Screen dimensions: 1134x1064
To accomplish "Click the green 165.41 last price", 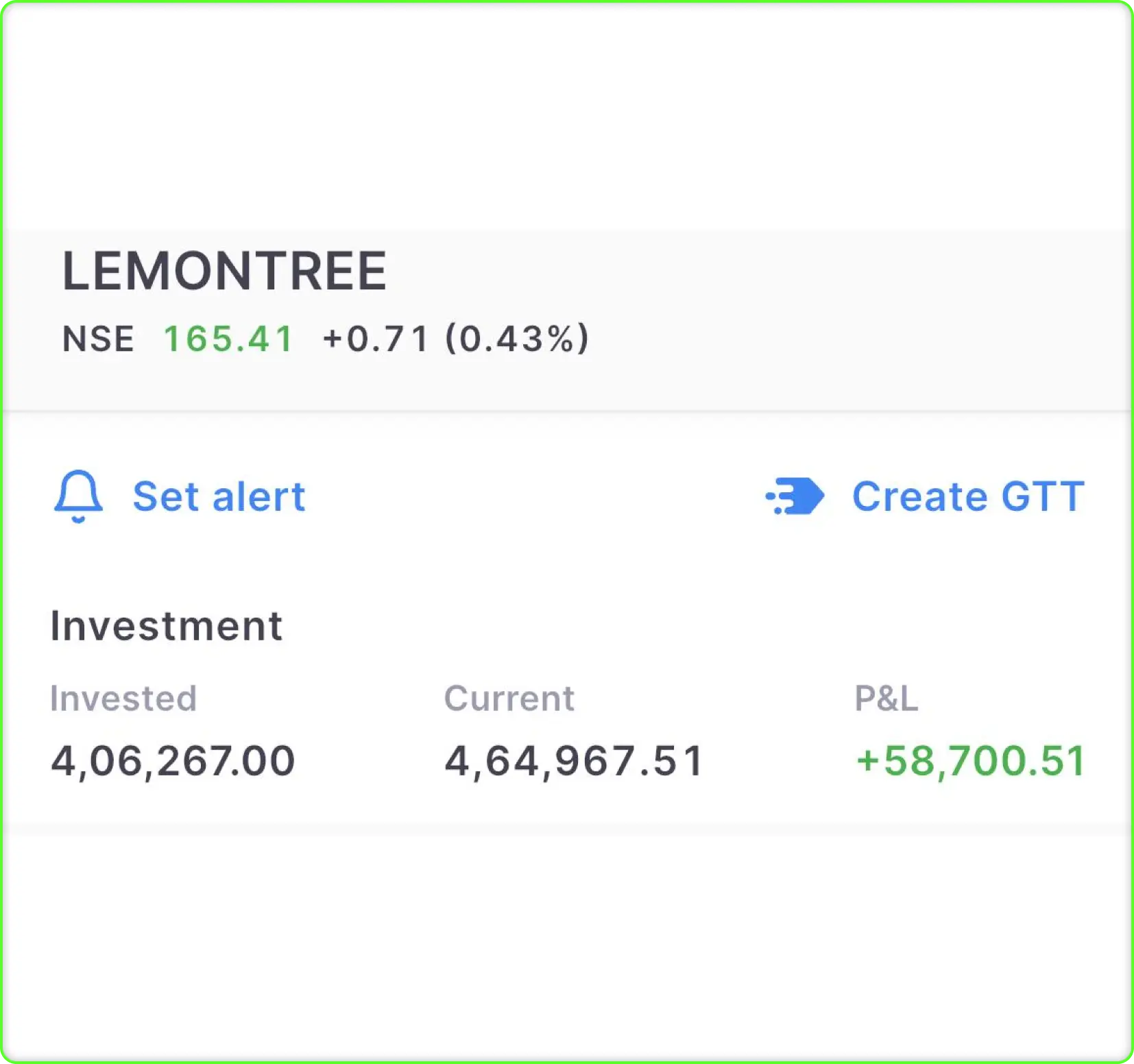I will pyautogui.click(x=228, y=339).
